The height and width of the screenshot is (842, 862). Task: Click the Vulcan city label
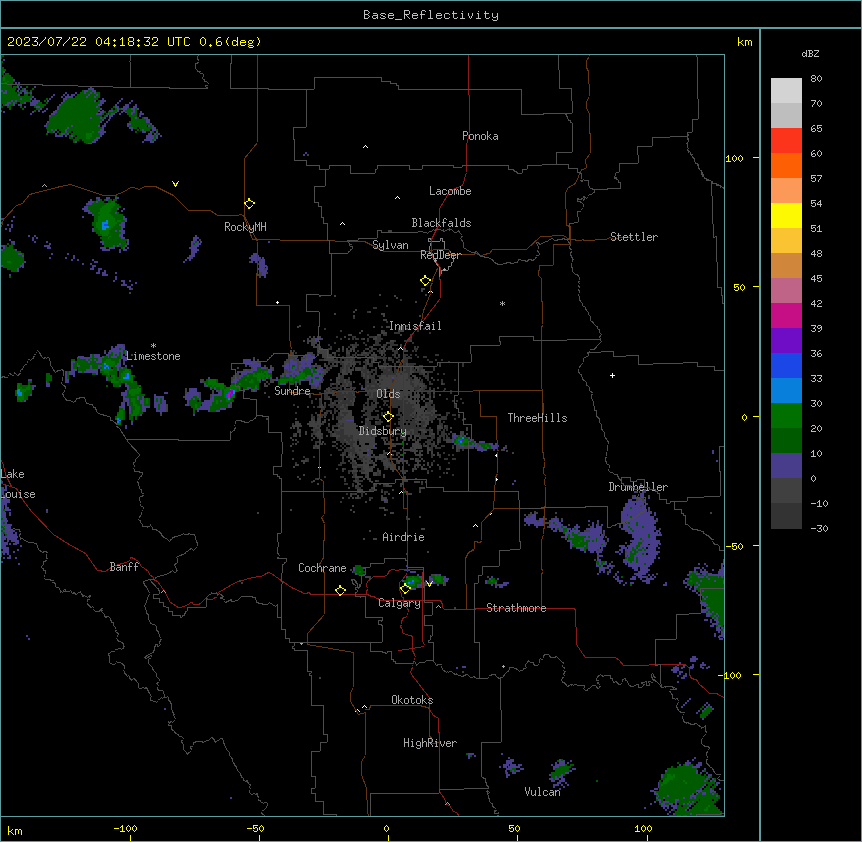click(543, 792)
